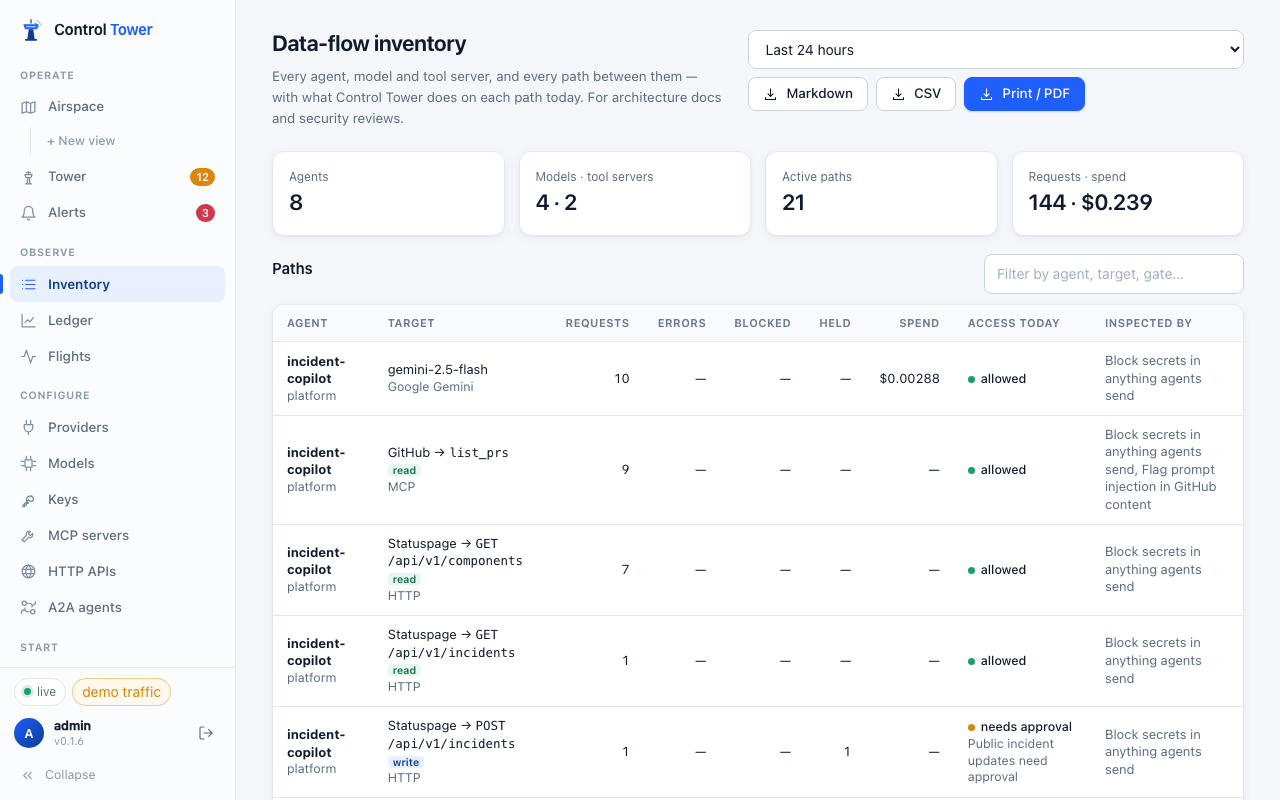This screenshot has width=1280, height=800.
Task: Open the Last 24 hours dropdown
Action: coord(995,50)
